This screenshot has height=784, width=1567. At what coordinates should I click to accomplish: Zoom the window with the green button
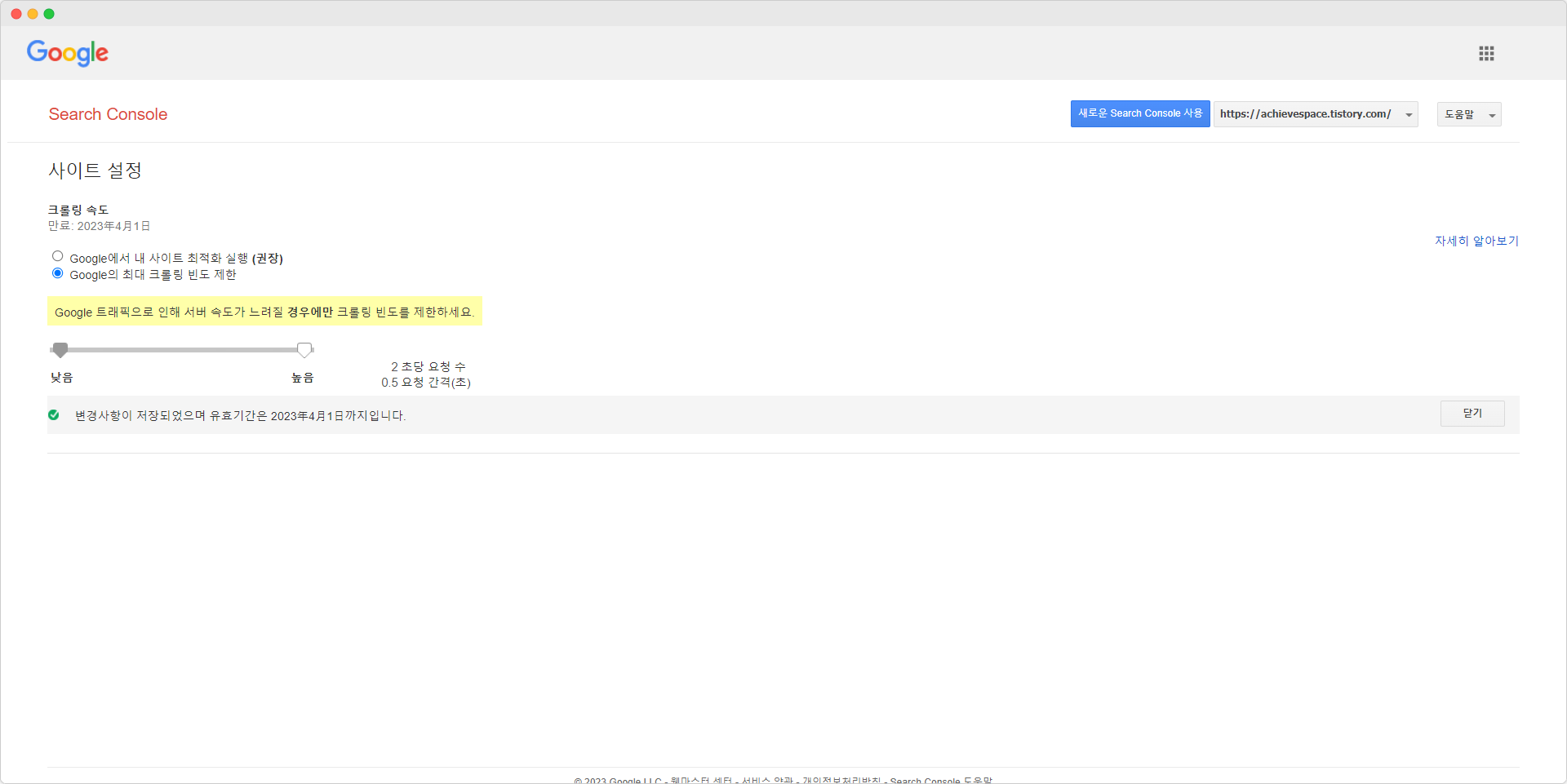click(49, 14)
